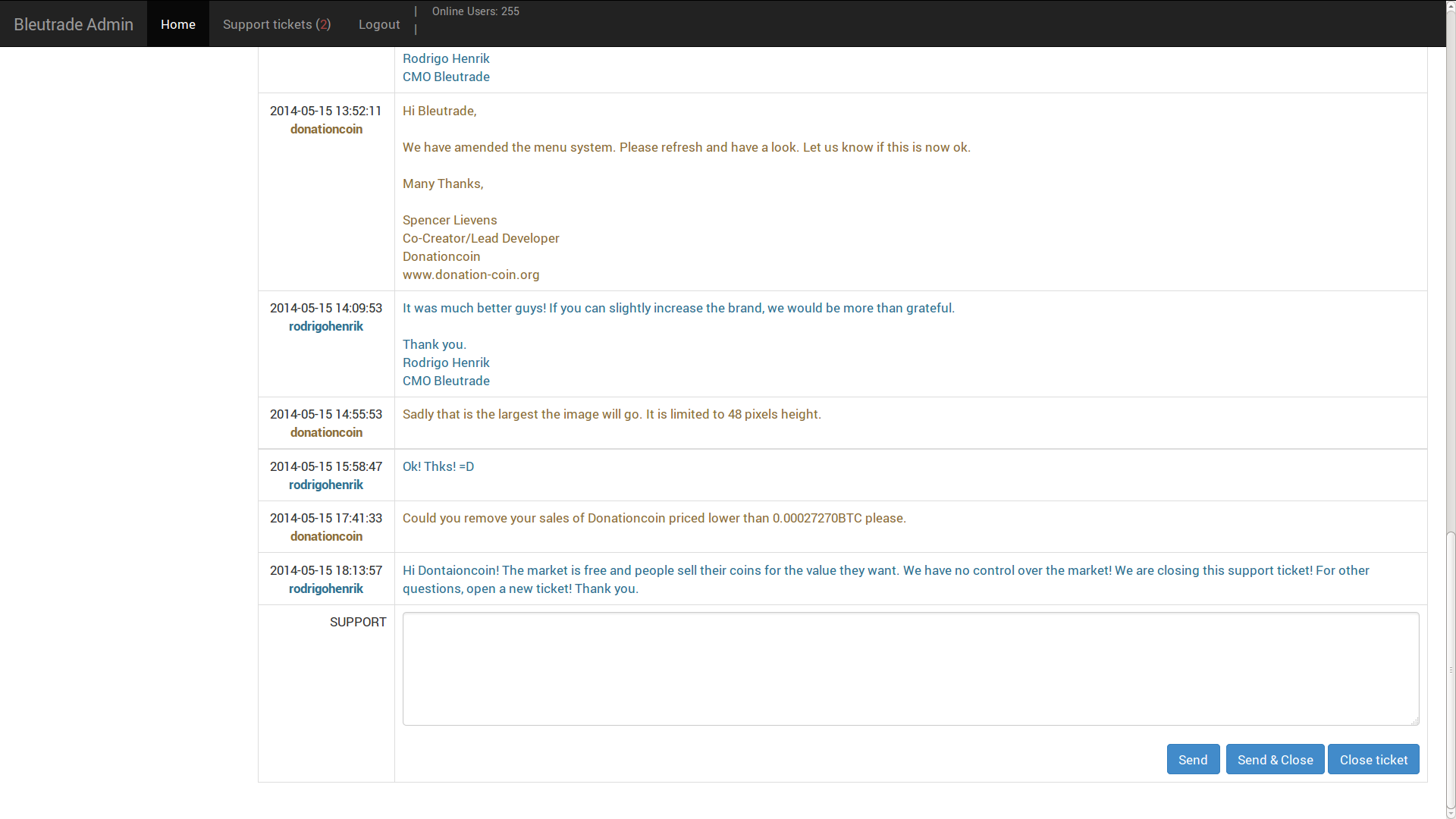Image resolution: width=1456 pixels, height=819 pixels.
Task: Click message asking to remove Donationcoin sales
Action: 654,518
